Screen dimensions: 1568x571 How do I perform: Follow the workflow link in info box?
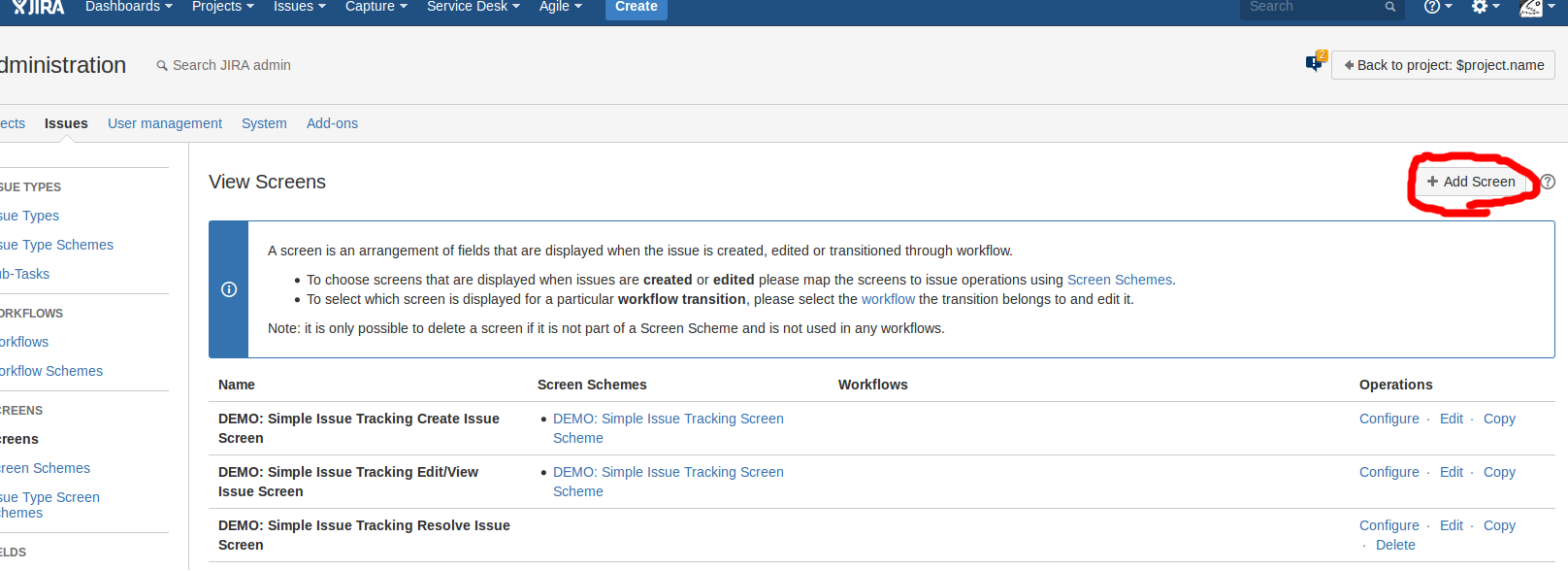pos(888,299)
